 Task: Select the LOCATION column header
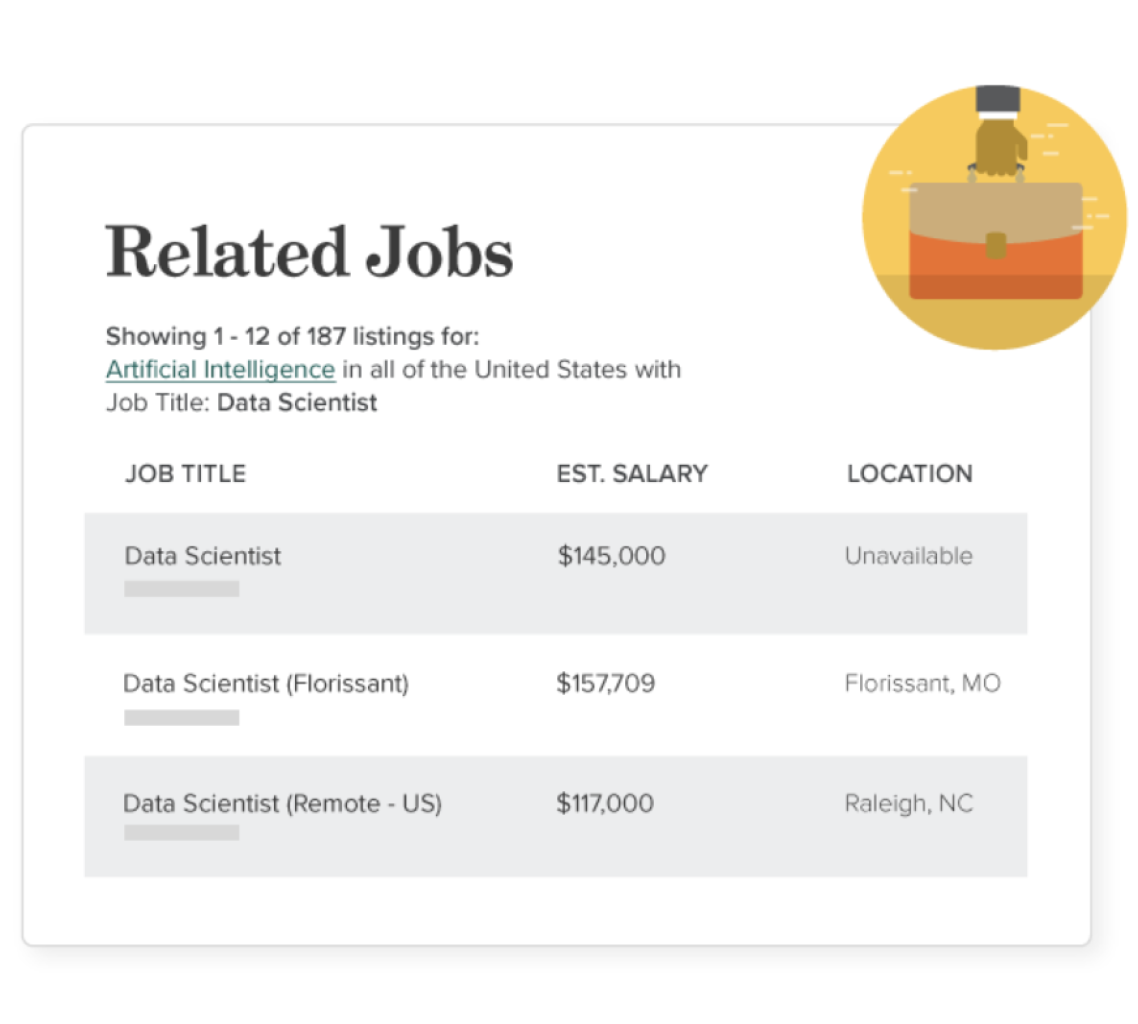pos(909,473)
